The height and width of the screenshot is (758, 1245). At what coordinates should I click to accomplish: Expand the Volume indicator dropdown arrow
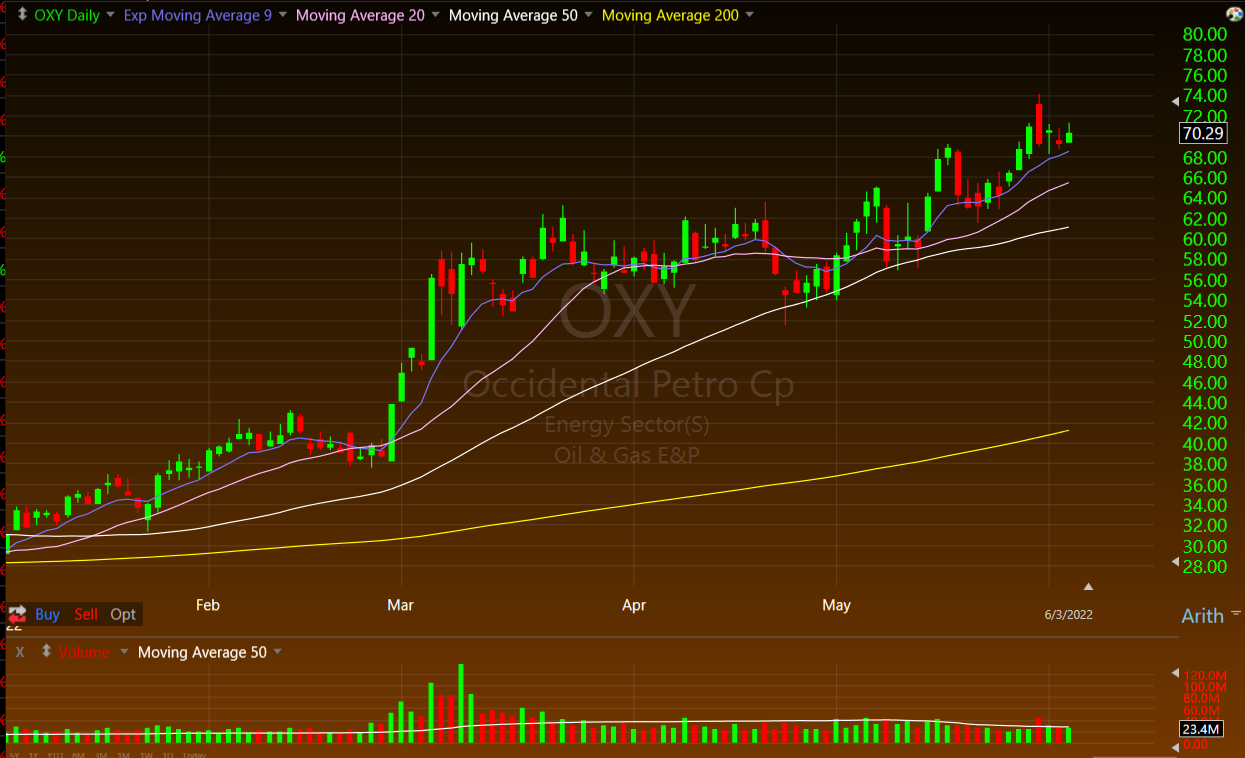point(124,652)
